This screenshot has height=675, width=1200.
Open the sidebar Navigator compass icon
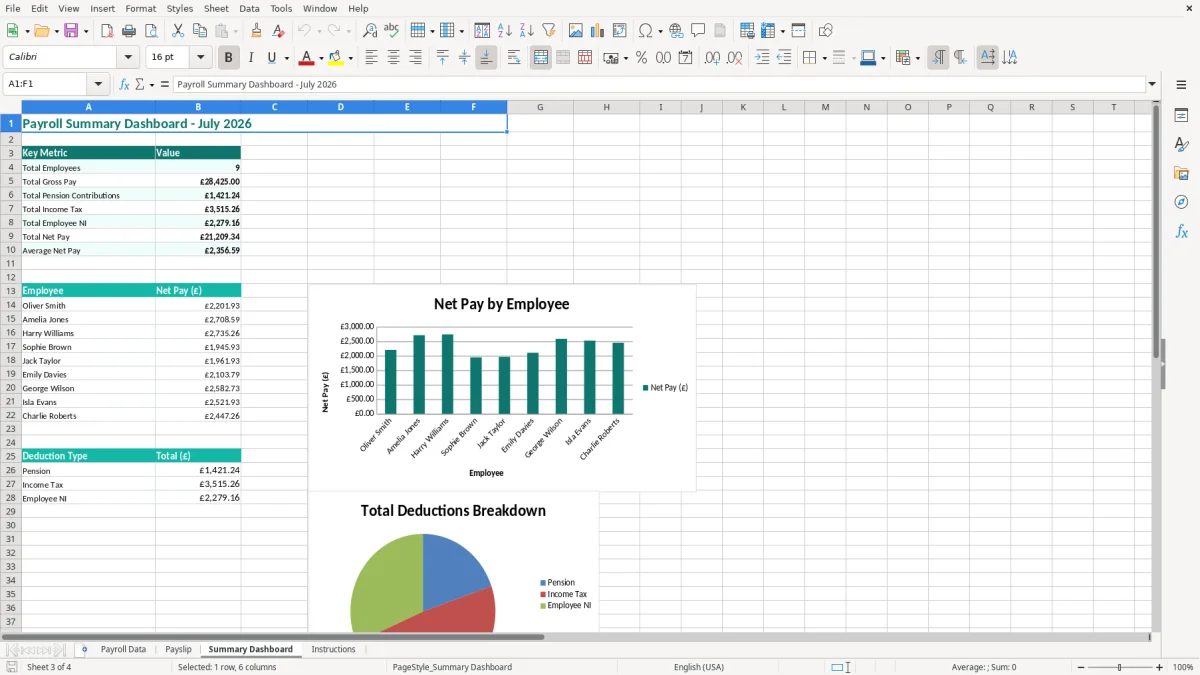[x=1181, y=202]
